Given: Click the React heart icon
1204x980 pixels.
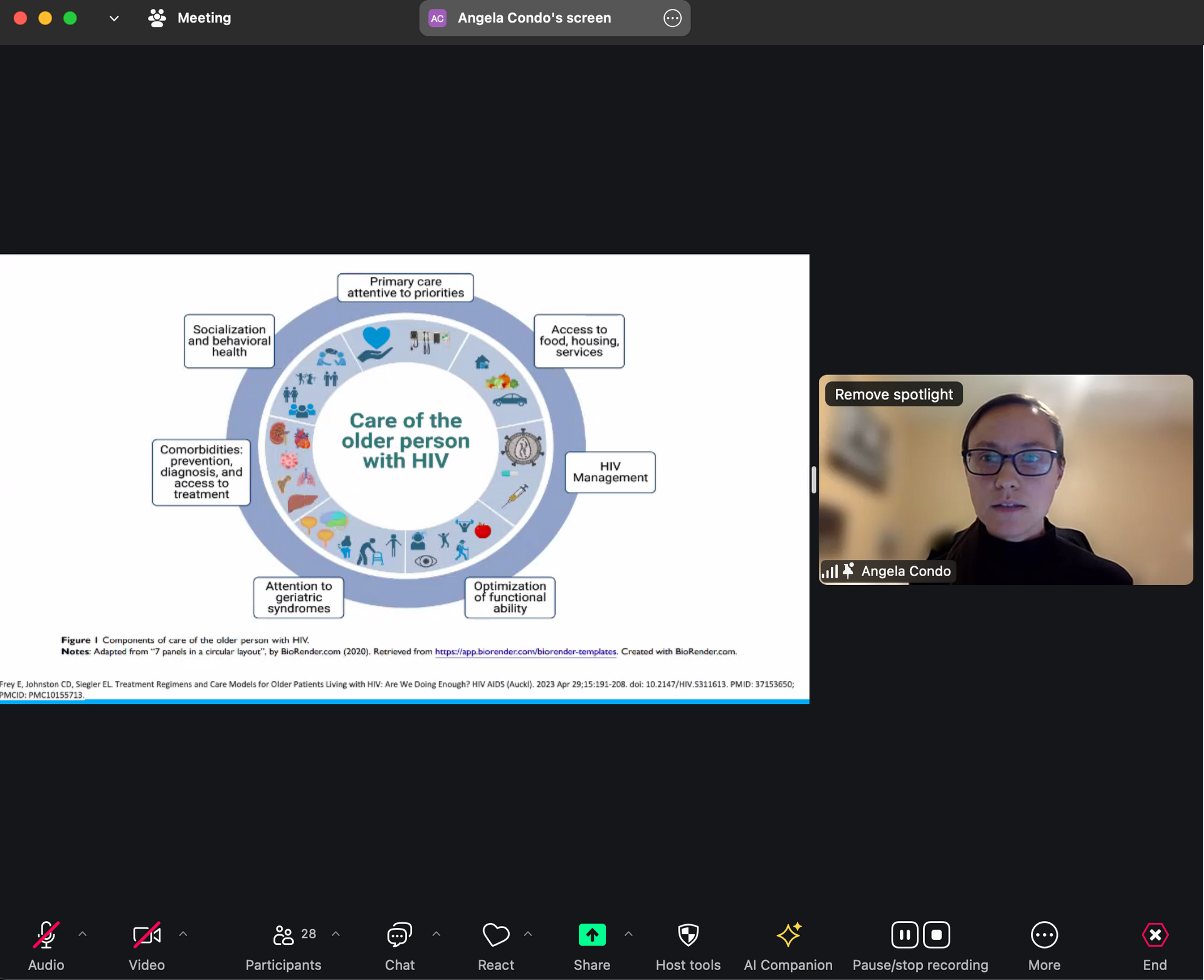Looking at the screenshot, I should [495, 934].
